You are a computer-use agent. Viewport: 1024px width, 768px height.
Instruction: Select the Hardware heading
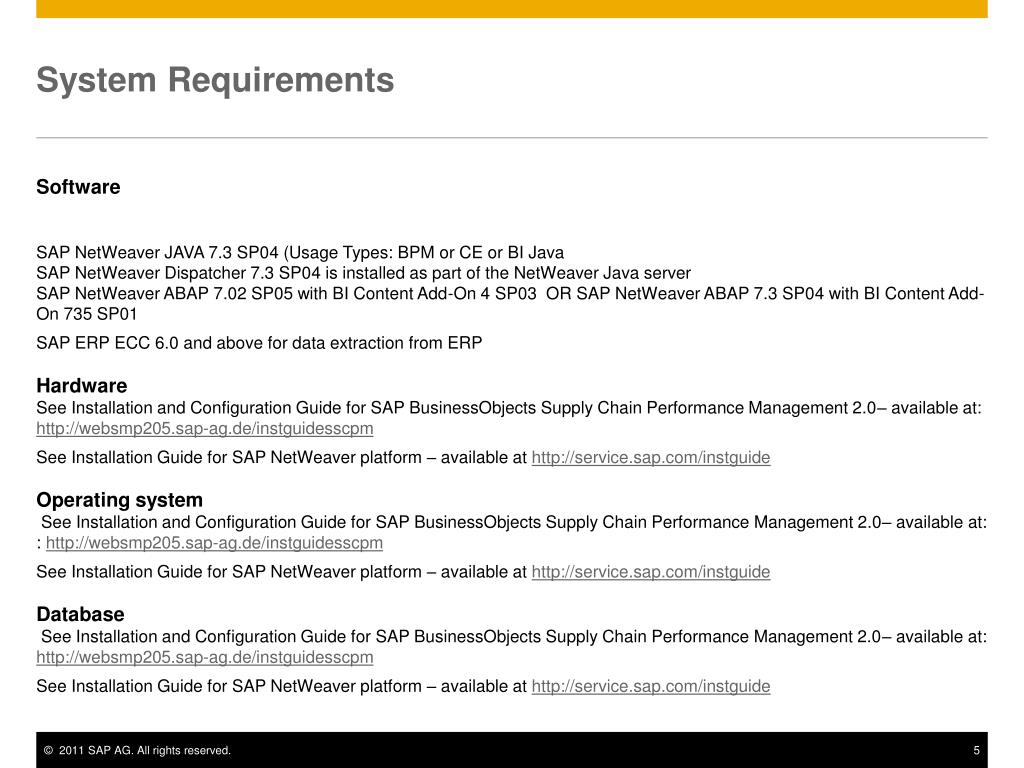click(x=82, y=385)
